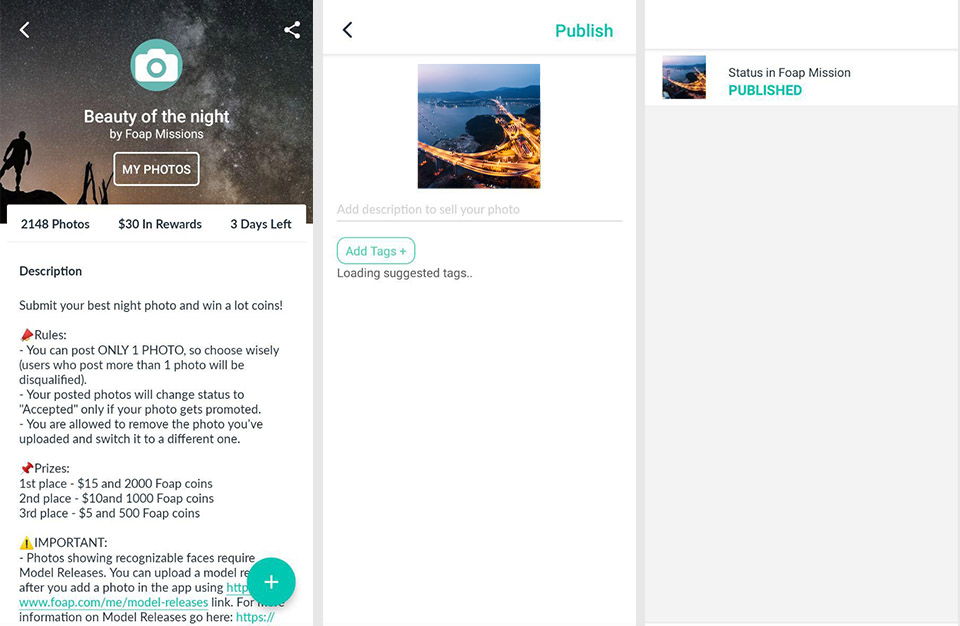
Task: Go back from the Publish screen
Action: 348,30
